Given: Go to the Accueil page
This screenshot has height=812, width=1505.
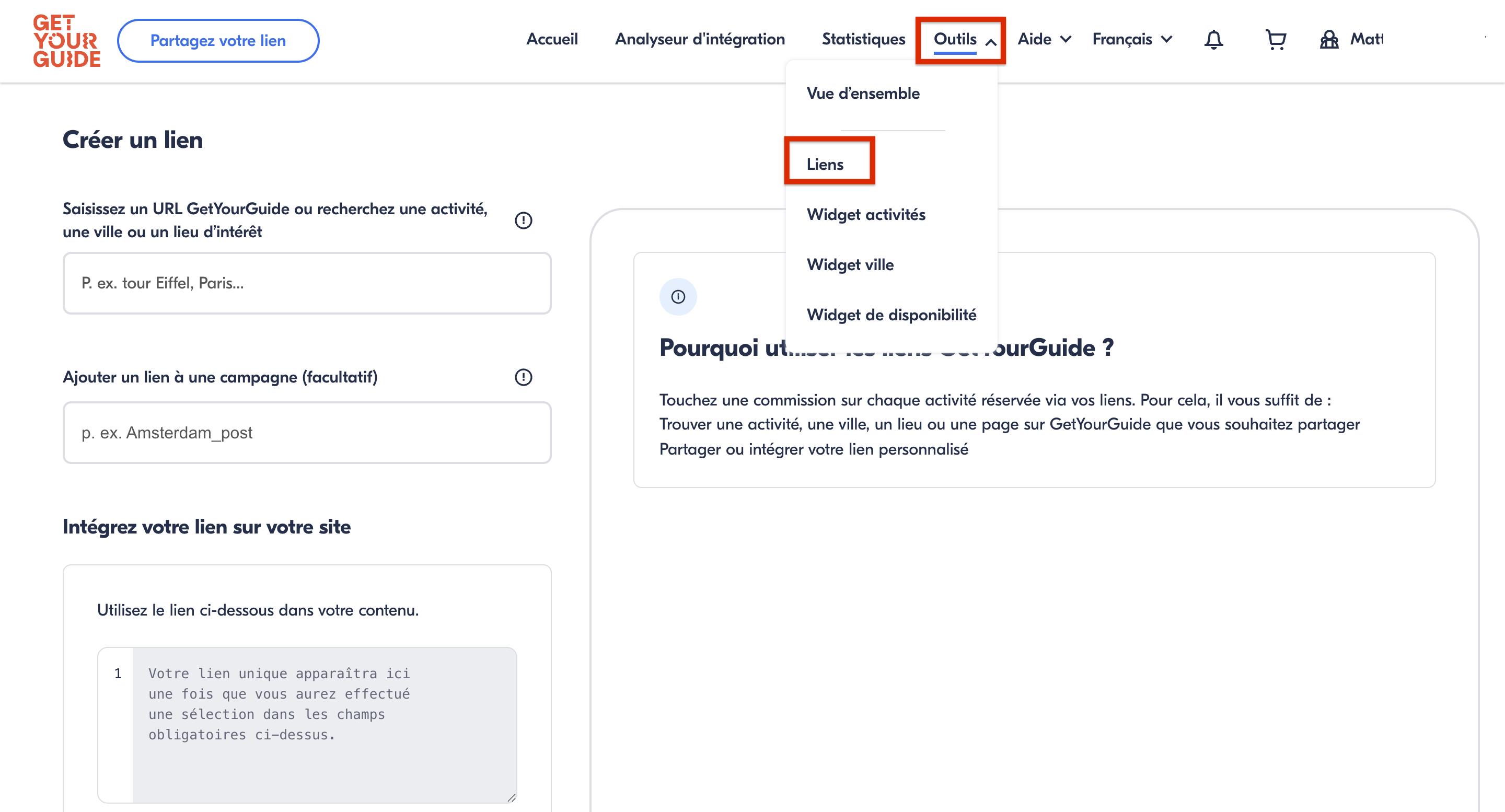Looking at the screenshot, I should pos(551,39).
